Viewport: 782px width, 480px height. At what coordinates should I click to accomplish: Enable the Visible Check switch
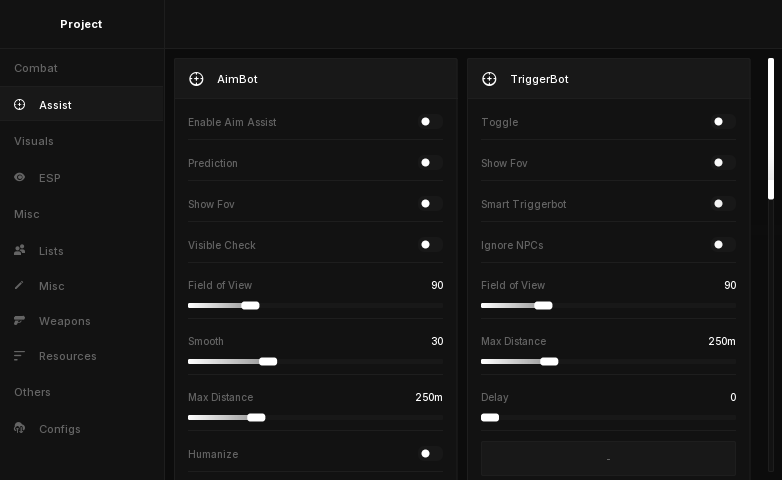click(430, 245)
